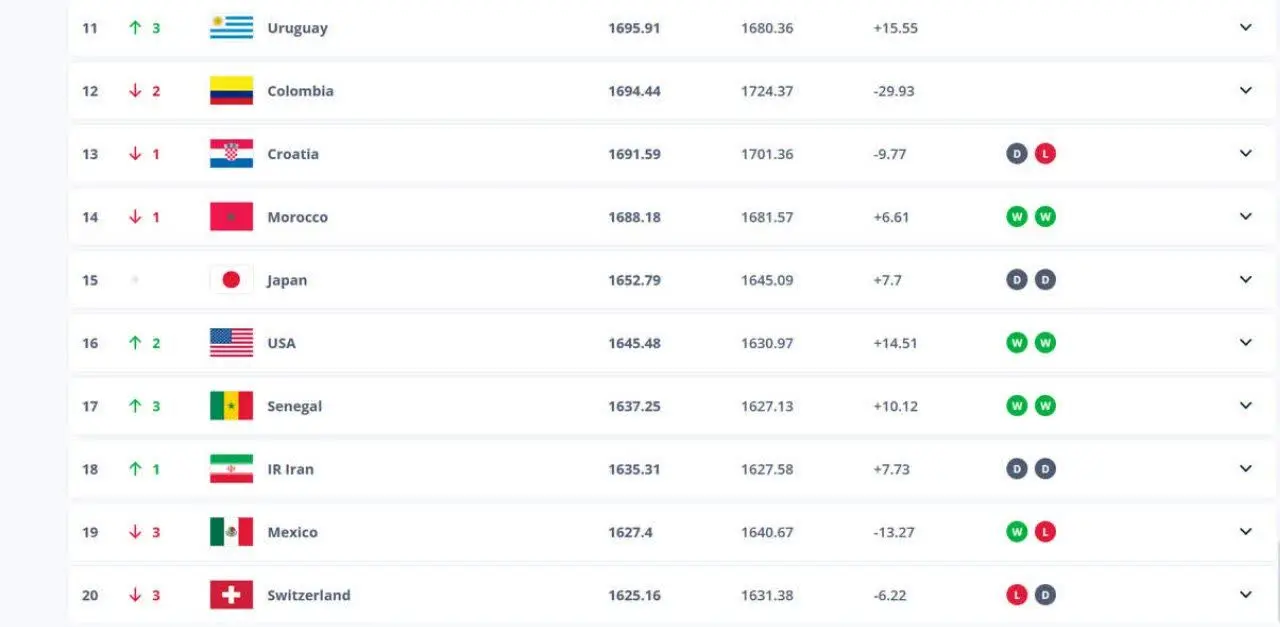This screenshot has height=627, width=1280.
Task: Click Mexico's green win result badge
Action: [x=1017, y=532]
